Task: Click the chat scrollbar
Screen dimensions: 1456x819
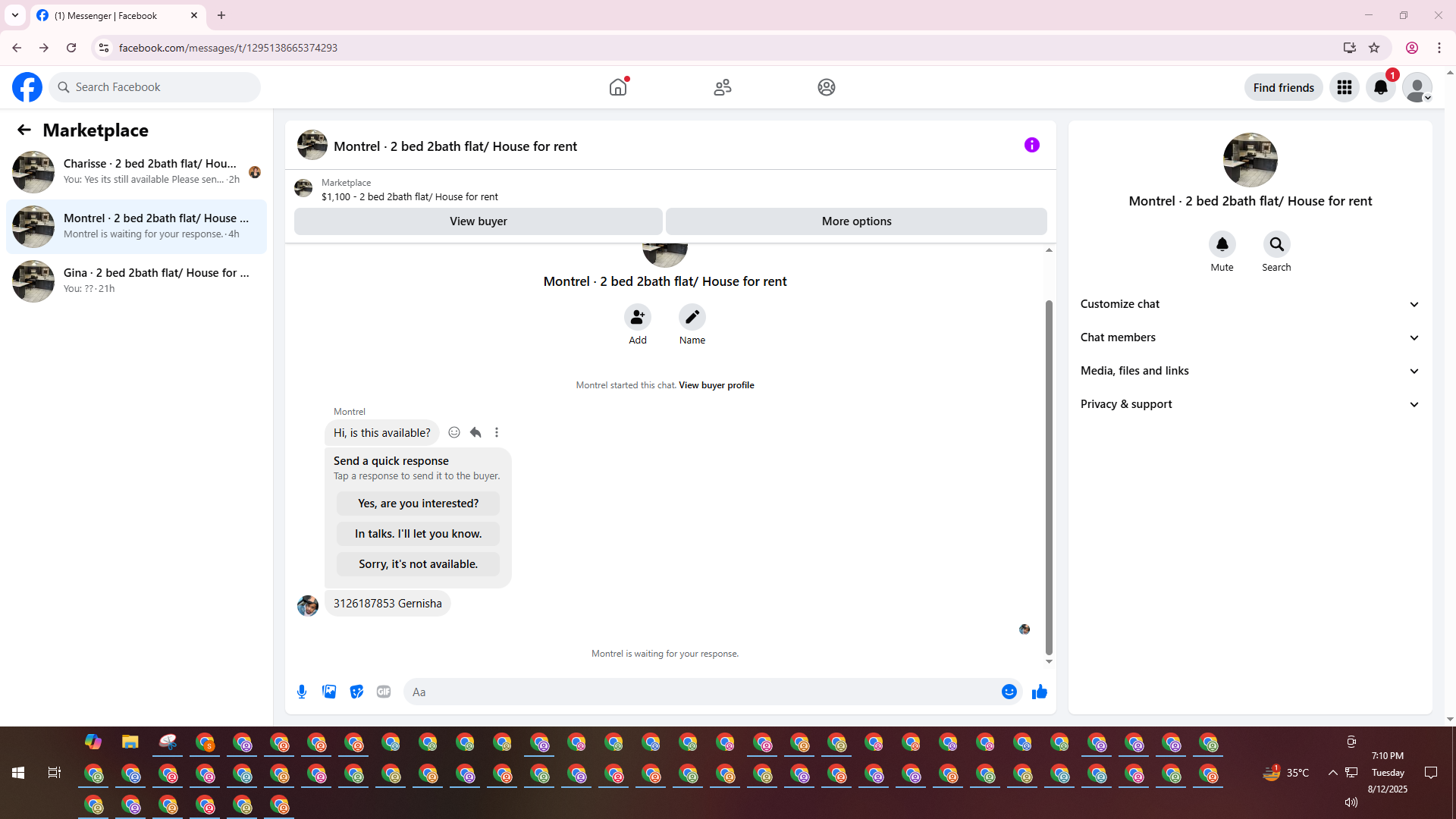Action: (1049, 478)
